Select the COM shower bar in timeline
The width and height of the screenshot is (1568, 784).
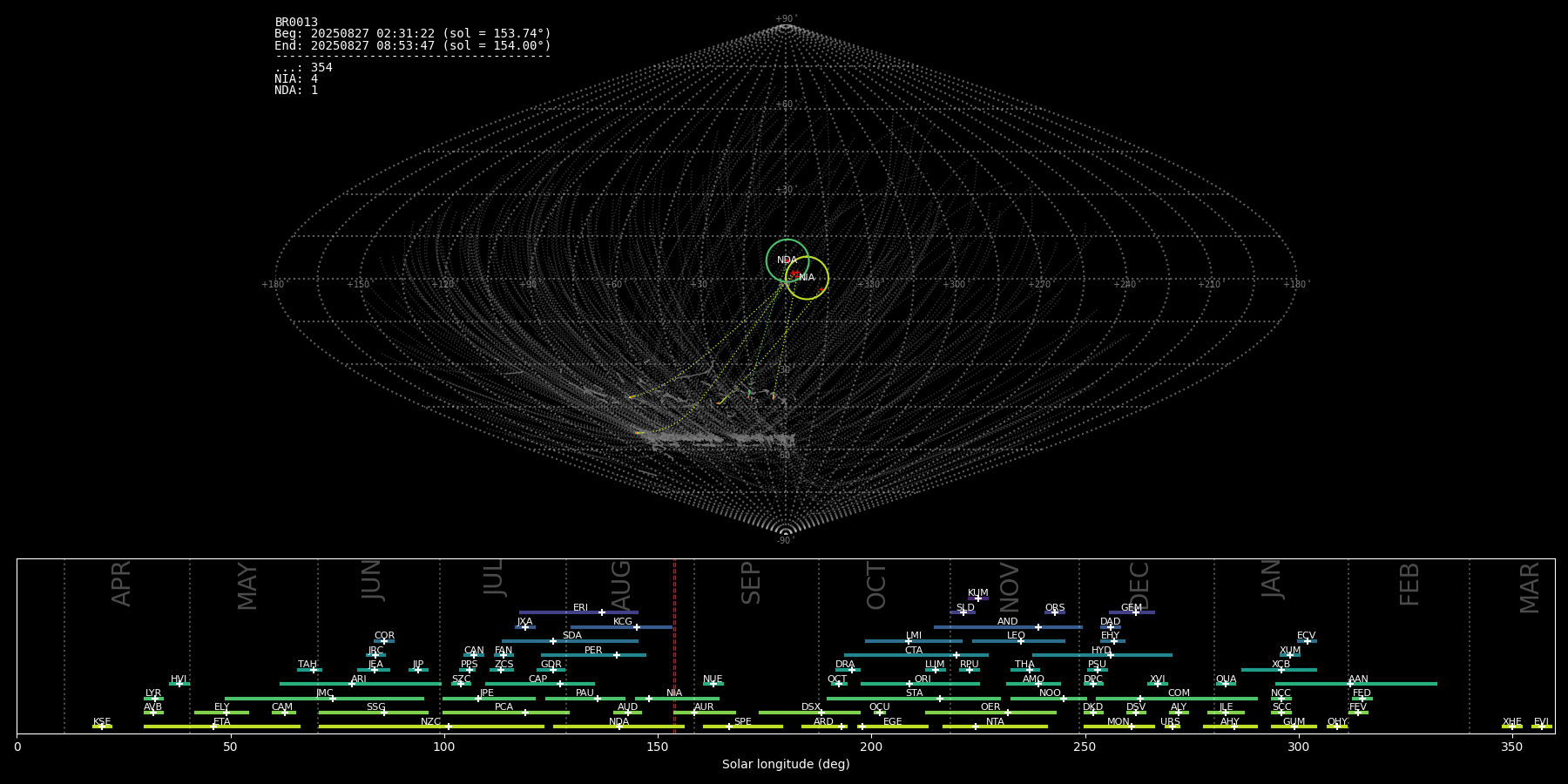(x=1177, y=699)
